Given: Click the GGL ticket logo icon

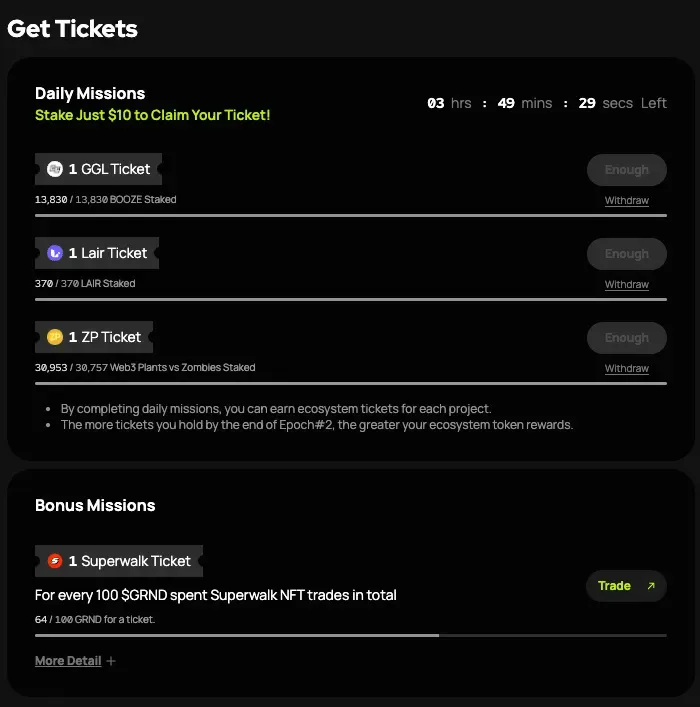Looking at the screenshot, I should pos(55,169).
